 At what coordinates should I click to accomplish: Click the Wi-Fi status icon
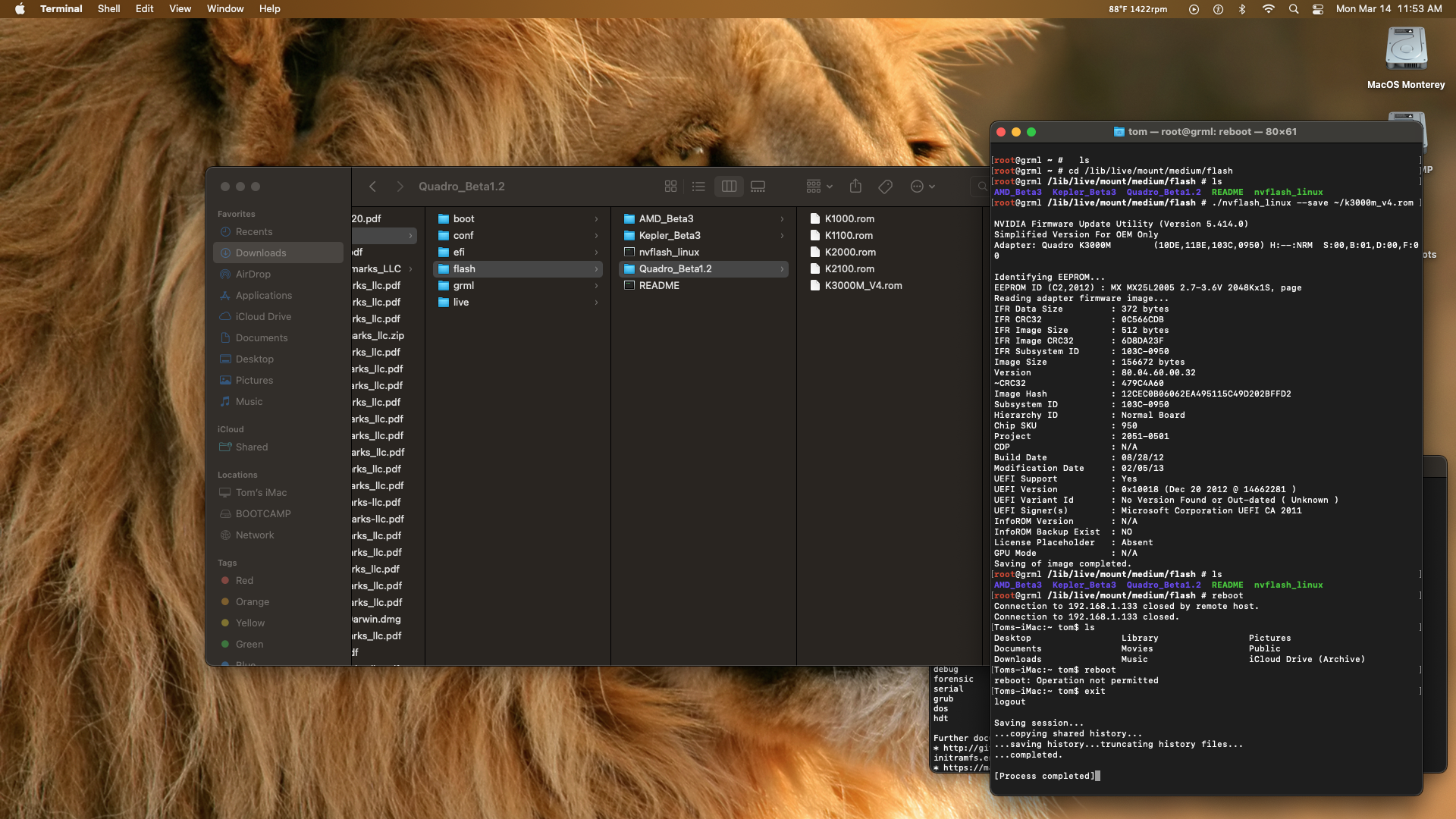tap(1269, 9)
